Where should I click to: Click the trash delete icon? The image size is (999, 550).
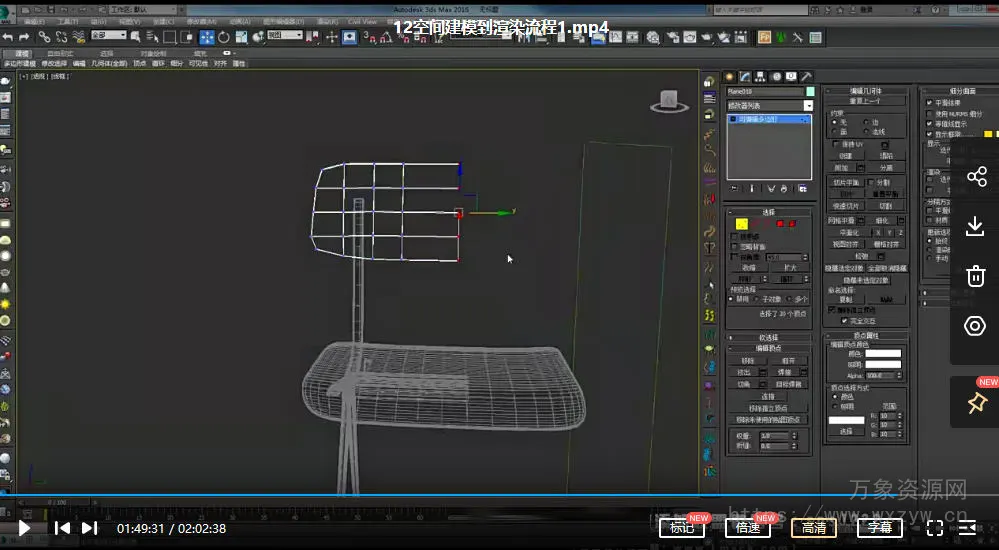click(x=976, y=276)
